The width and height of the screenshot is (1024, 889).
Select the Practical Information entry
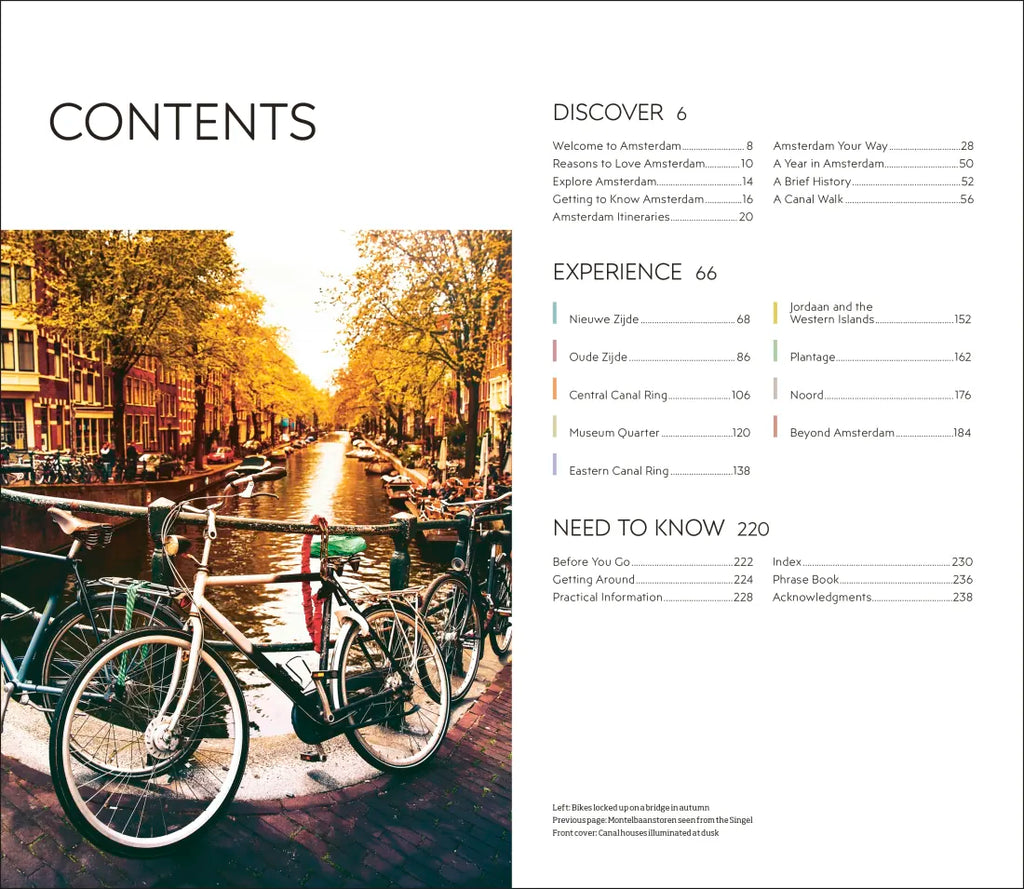click(607, 598)
